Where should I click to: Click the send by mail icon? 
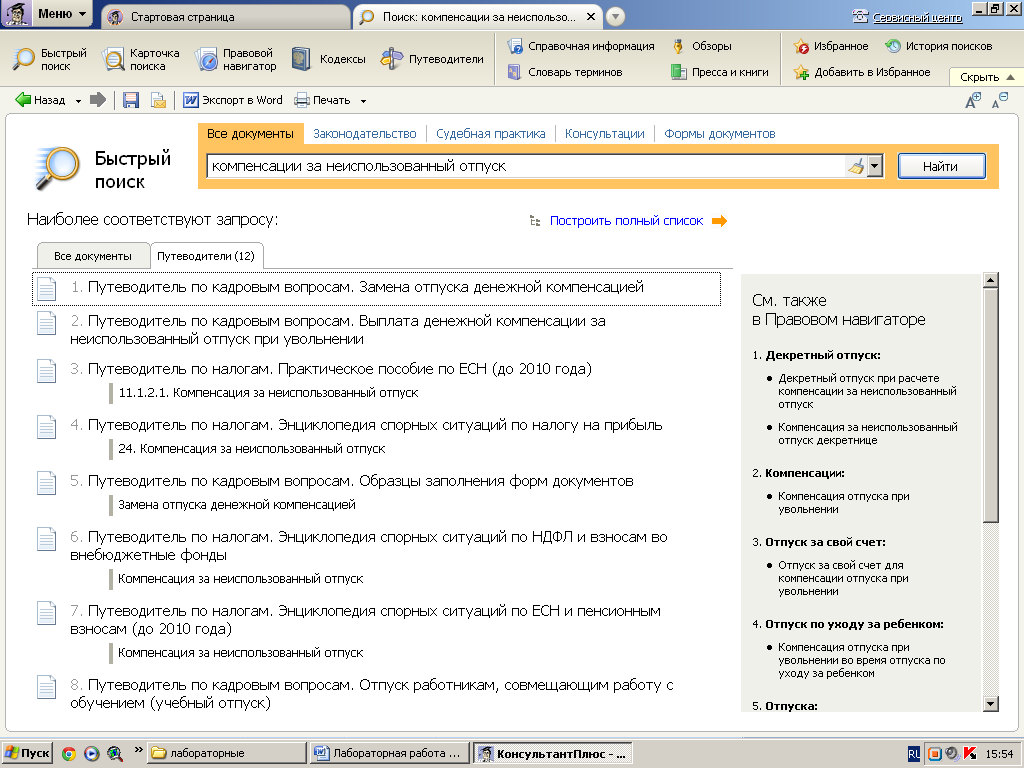point(158,100)
